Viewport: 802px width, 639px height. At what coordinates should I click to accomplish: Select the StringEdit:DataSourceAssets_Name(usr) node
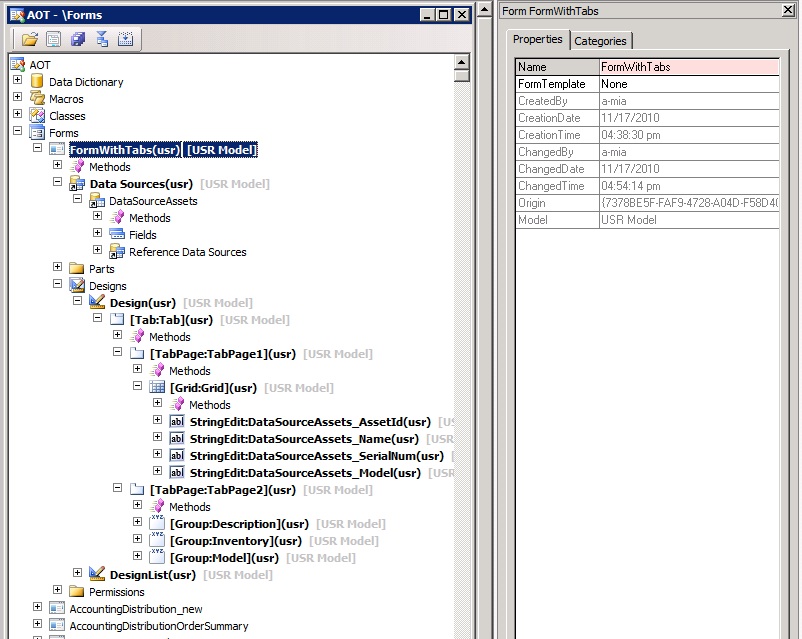click(x=304, y=439)
